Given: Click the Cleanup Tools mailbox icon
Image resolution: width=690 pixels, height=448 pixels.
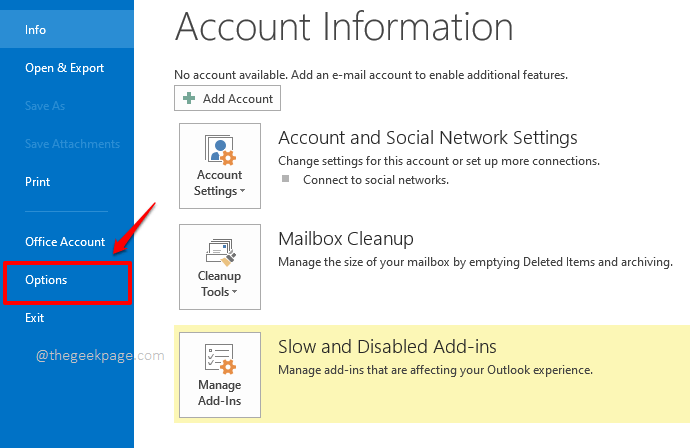Looking at the screenshot, I should 219,249.
